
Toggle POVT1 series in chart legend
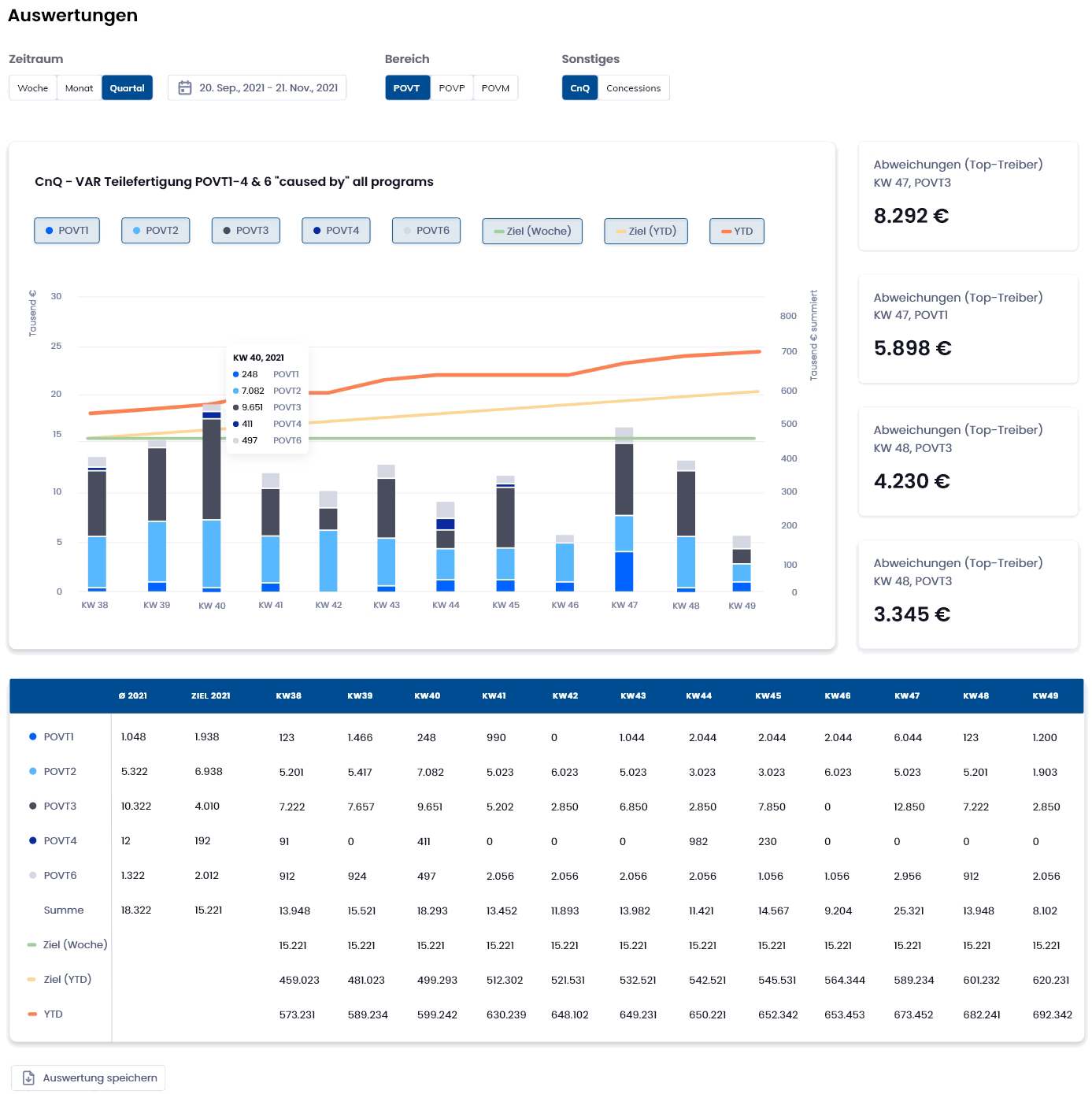[x=67, y=231]
